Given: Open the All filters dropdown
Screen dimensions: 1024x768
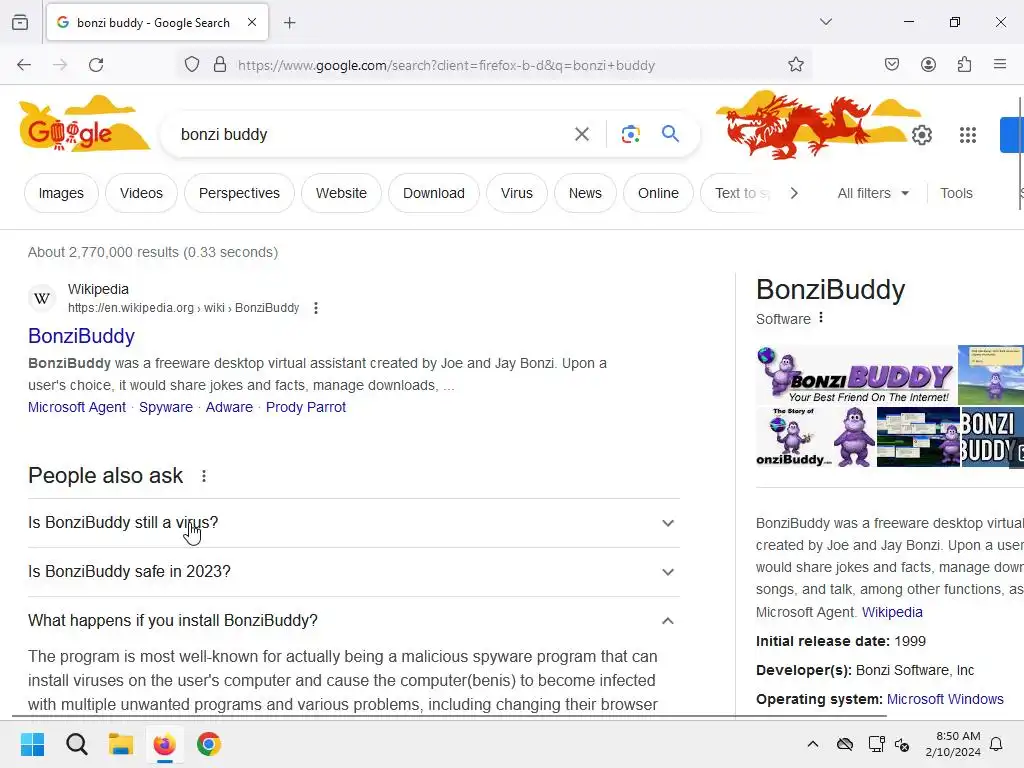Looking at the screenshot, I should (873, 193).
